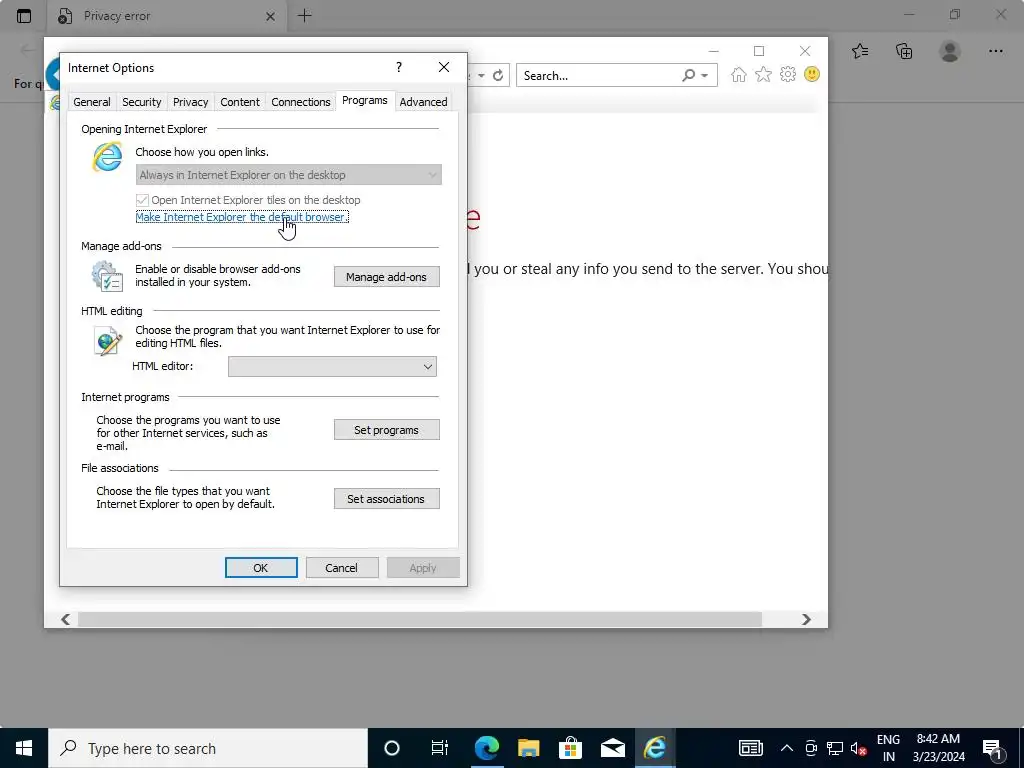Open the network tray icon

[x=835, y=748]
